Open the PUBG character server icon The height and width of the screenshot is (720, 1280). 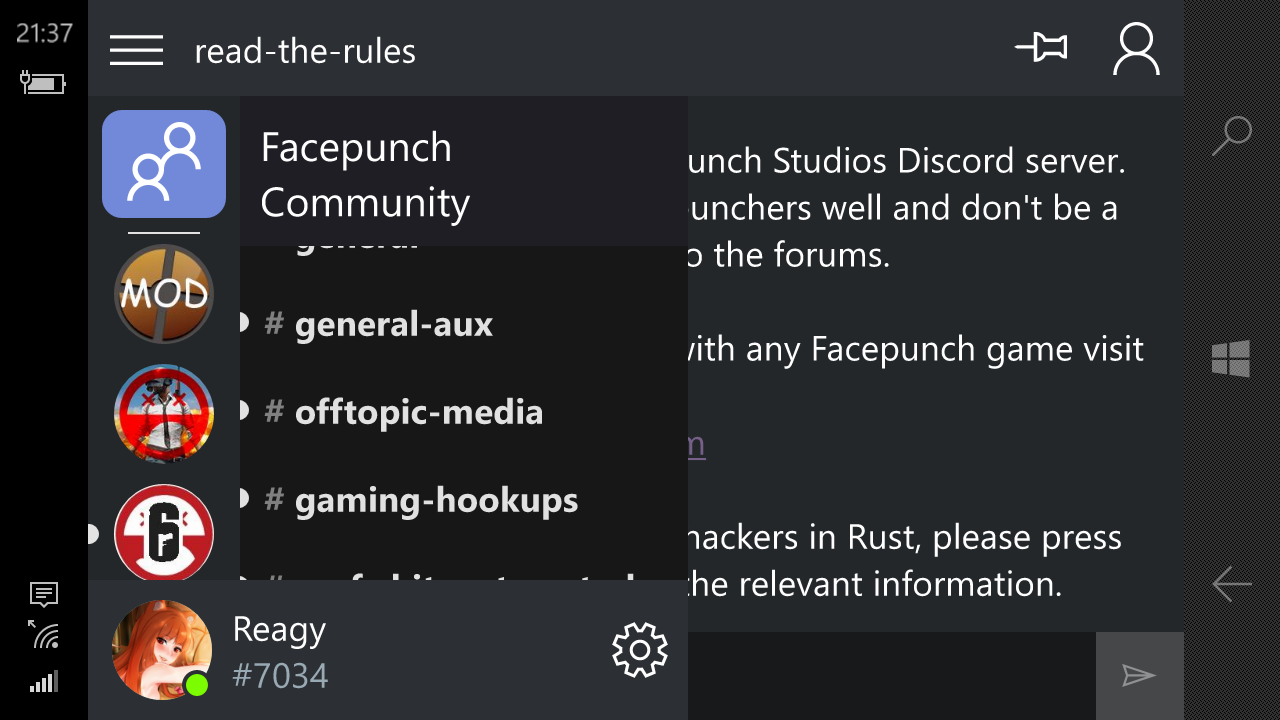coord(164,414)
